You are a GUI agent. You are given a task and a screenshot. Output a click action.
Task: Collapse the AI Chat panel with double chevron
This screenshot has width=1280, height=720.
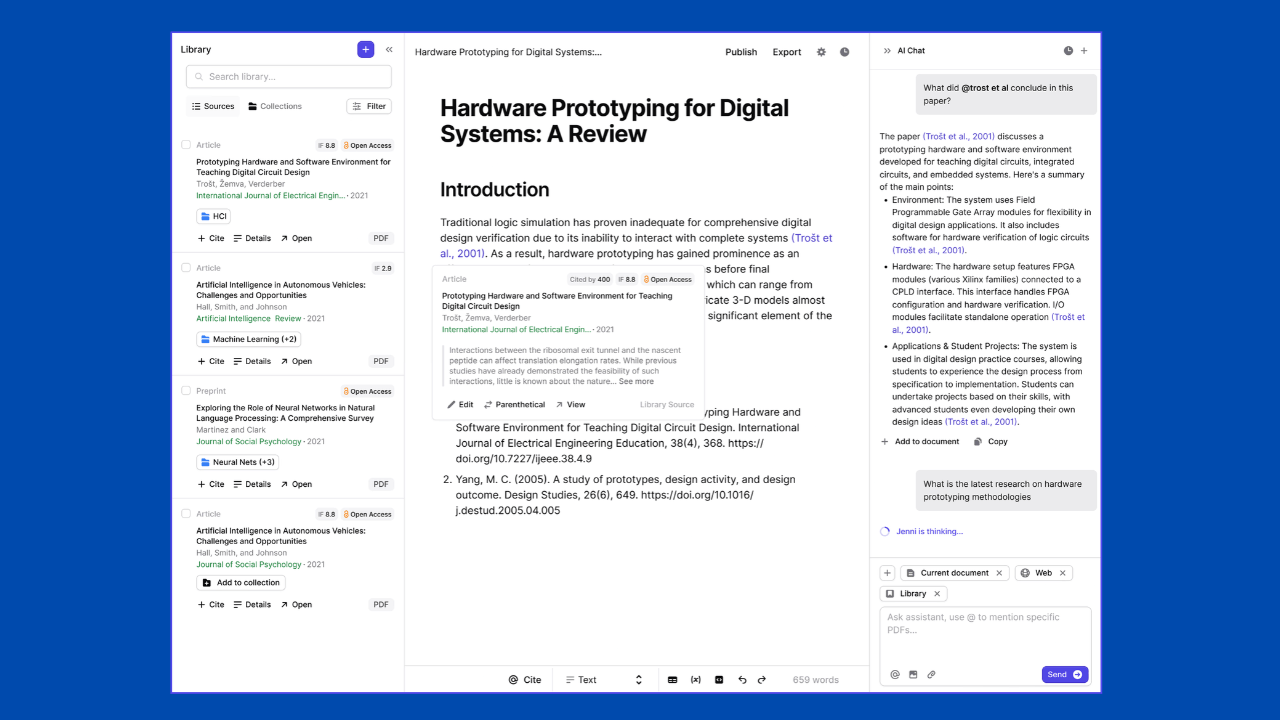pos(887,50)
